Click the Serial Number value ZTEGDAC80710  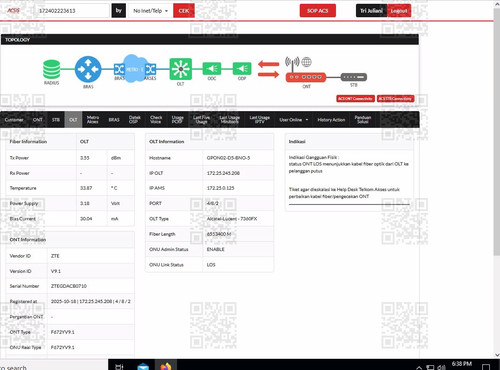69,286
